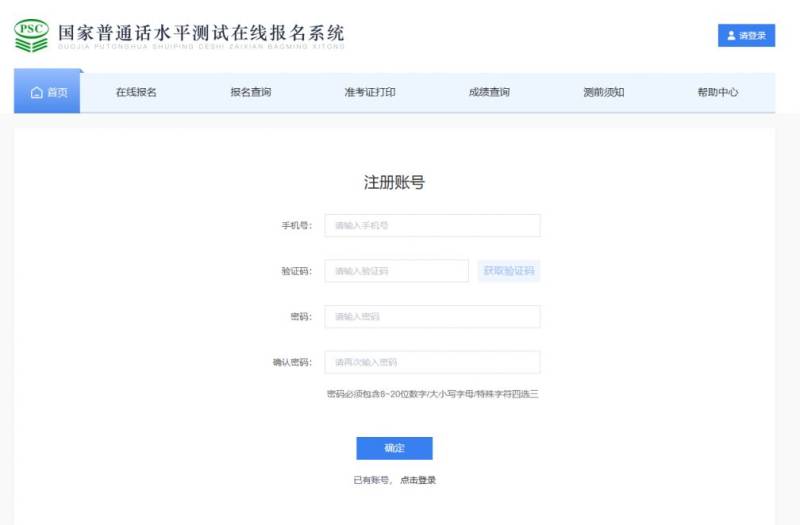This screenshot has height=525, width=800.
Task: Click the green PSC logo
Action: pos(30,35)
